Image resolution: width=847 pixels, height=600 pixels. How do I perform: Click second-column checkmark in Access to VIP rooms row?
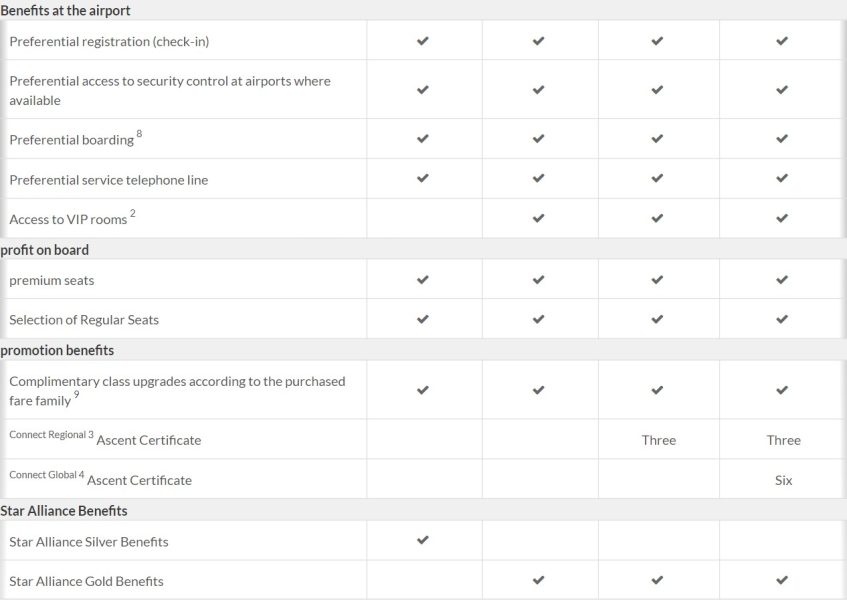[x=539, y=218]
